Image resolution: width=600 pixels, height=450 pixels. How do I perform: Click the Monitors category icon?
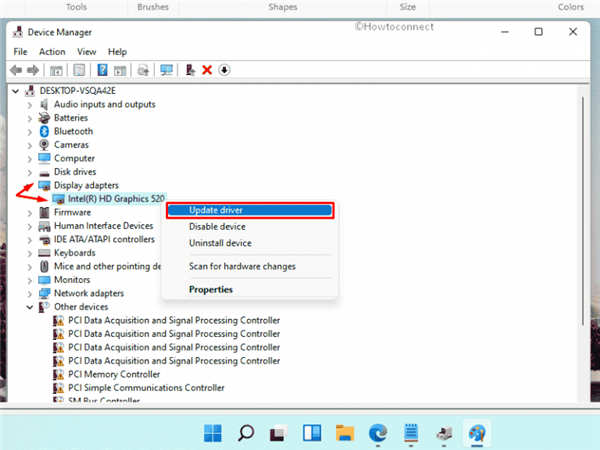[x=44, y=280]
